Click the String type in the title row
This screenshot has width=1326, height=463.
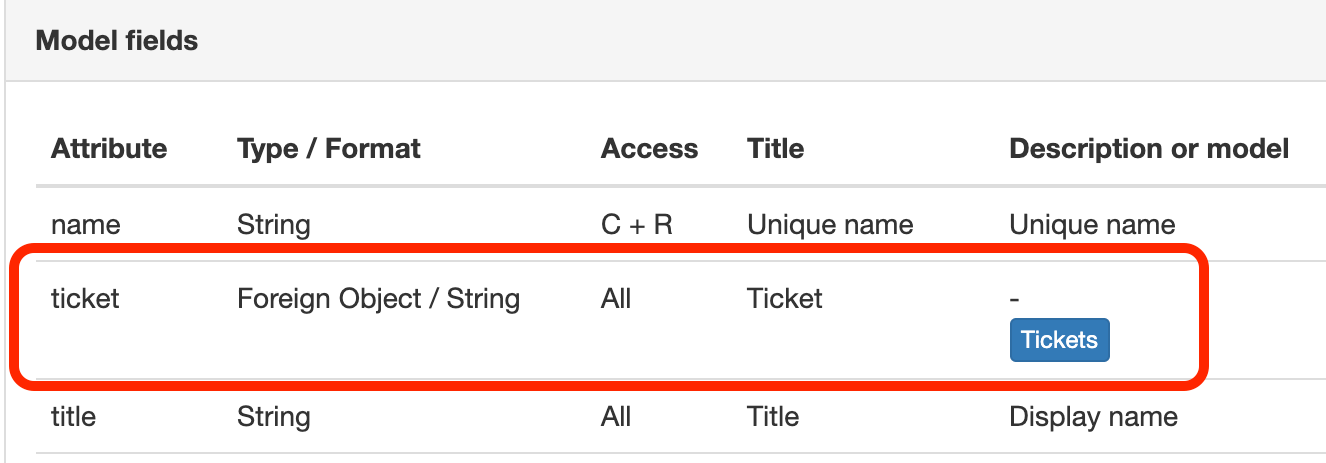click(x=273, y=416)
